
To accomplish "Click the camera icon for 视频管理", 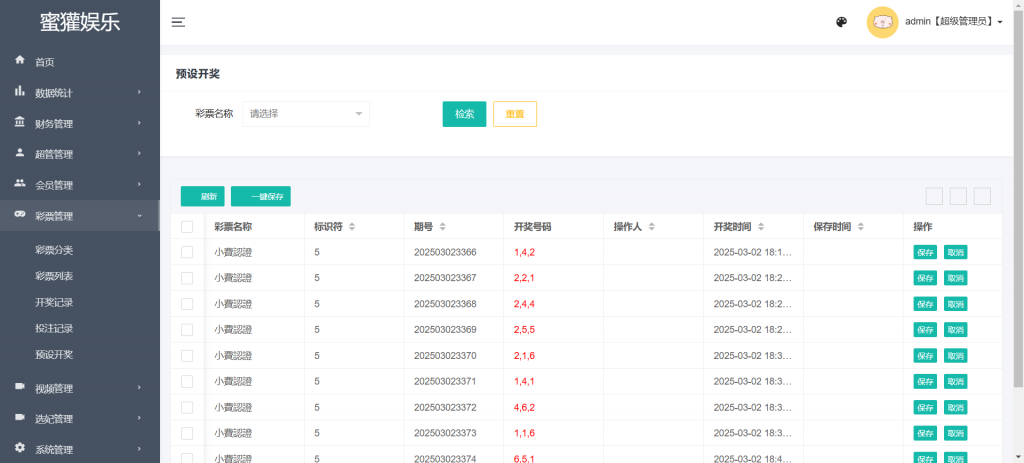I will click(20, 387).
